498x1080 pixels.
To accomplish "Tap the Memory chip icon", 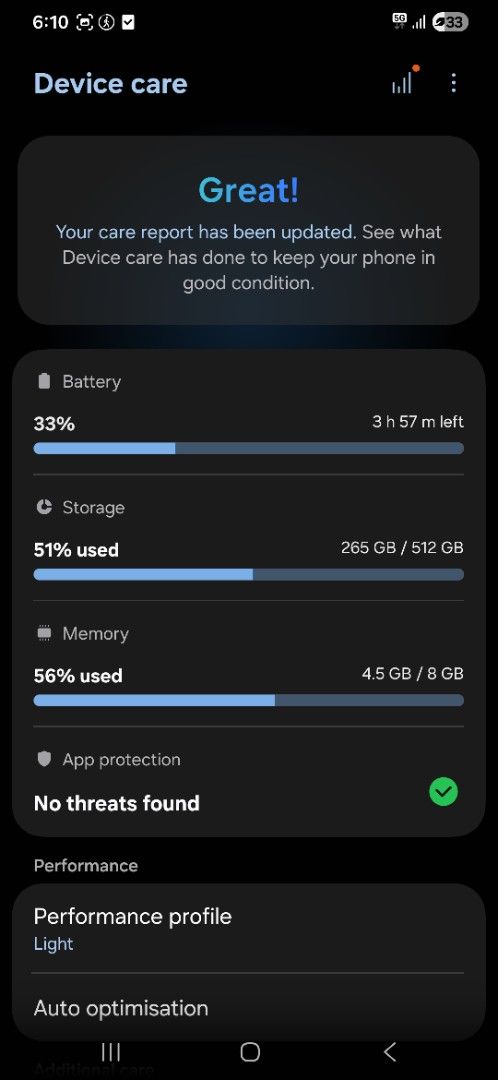I will [x=44, y=634].
